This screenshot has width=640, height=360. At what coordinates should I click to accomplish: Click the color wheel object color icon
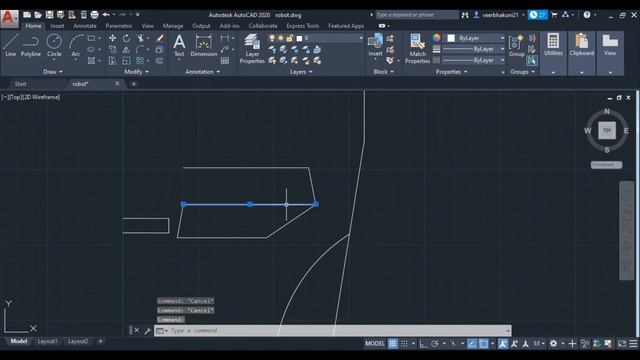(x=437, y=38)
